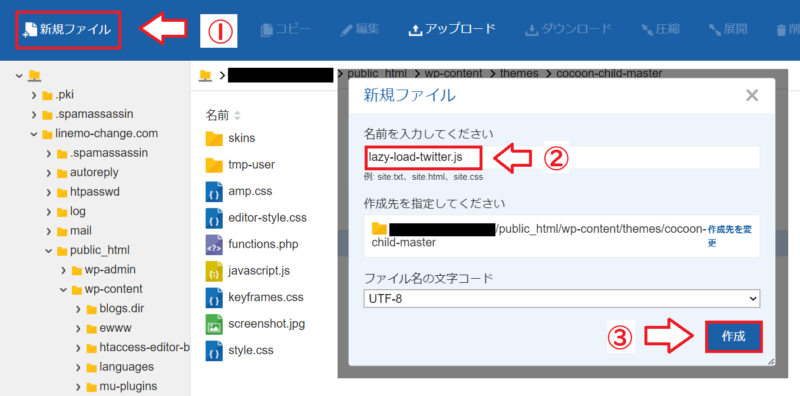Image resolution: width=800 pixels, height=396 pixels.
Task: Expand the autoreply folder
Action: click(48, 173)
